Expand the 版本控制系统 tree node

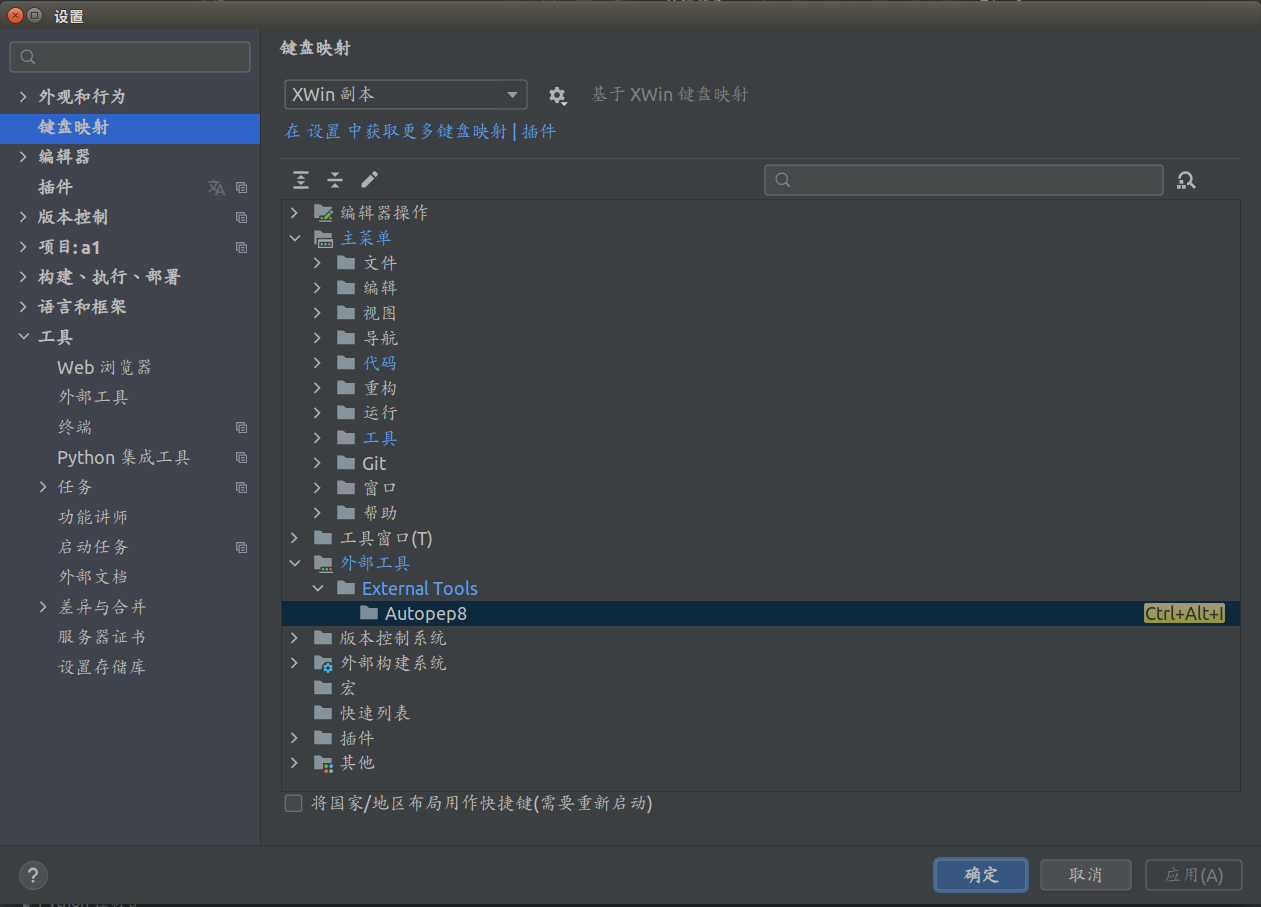(294, 638)
